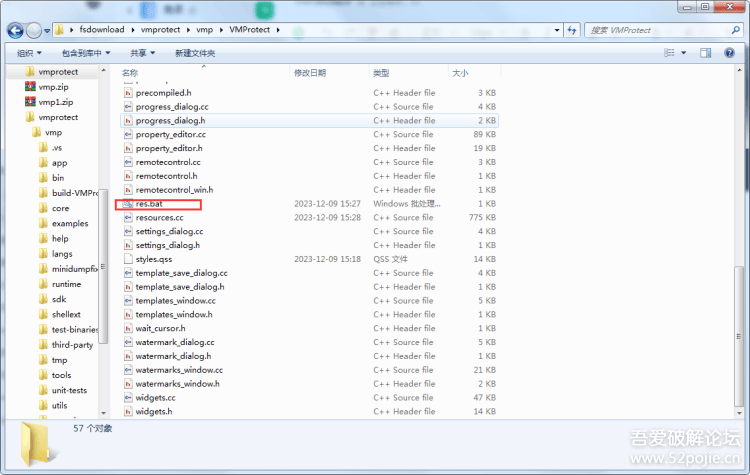750x475 pixels.
Task: Click the vmprotect breadcrumb segment
Action: (160, 30)
